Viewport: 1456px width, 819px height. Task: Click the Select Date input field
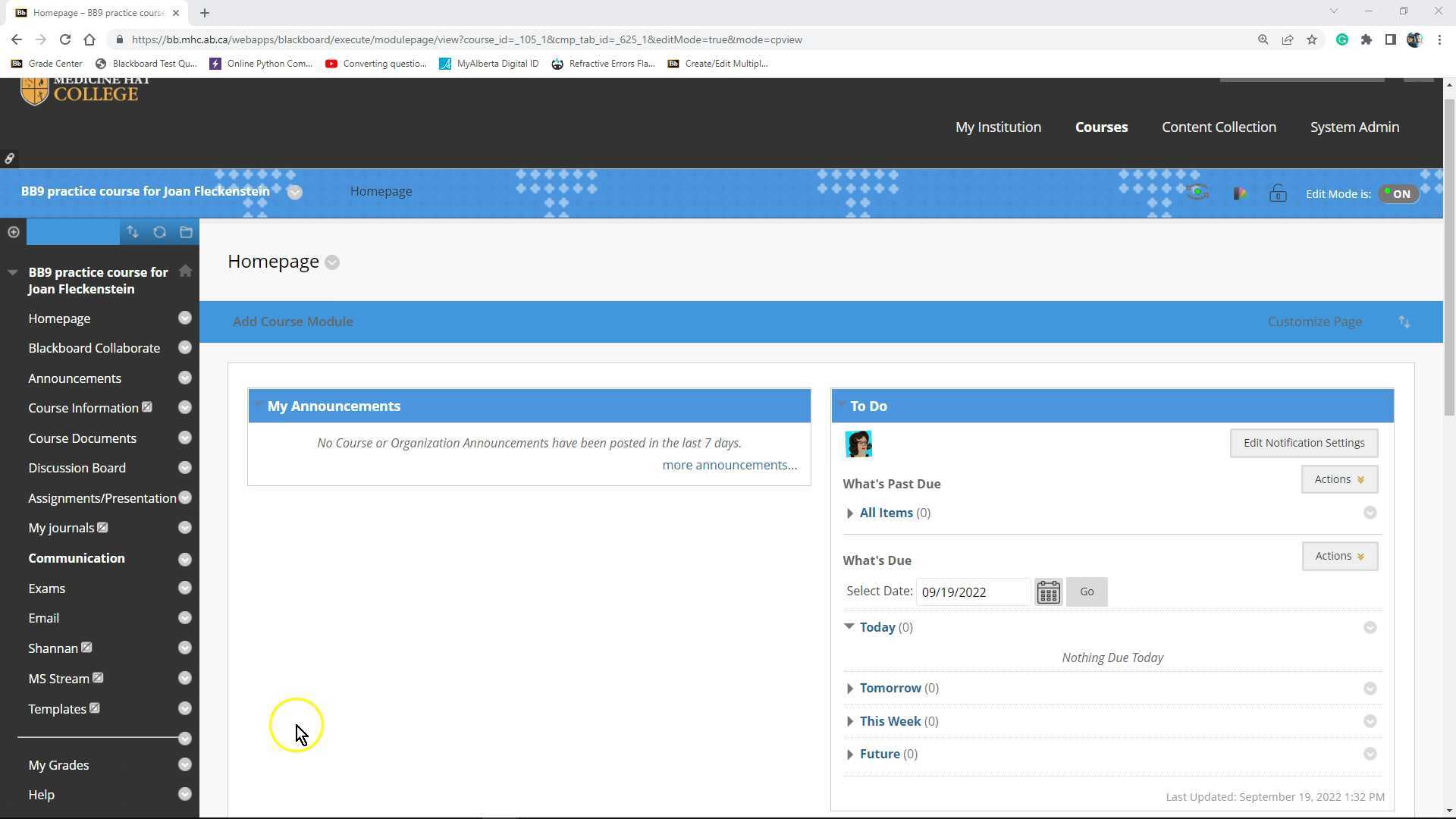pos(973,592)
